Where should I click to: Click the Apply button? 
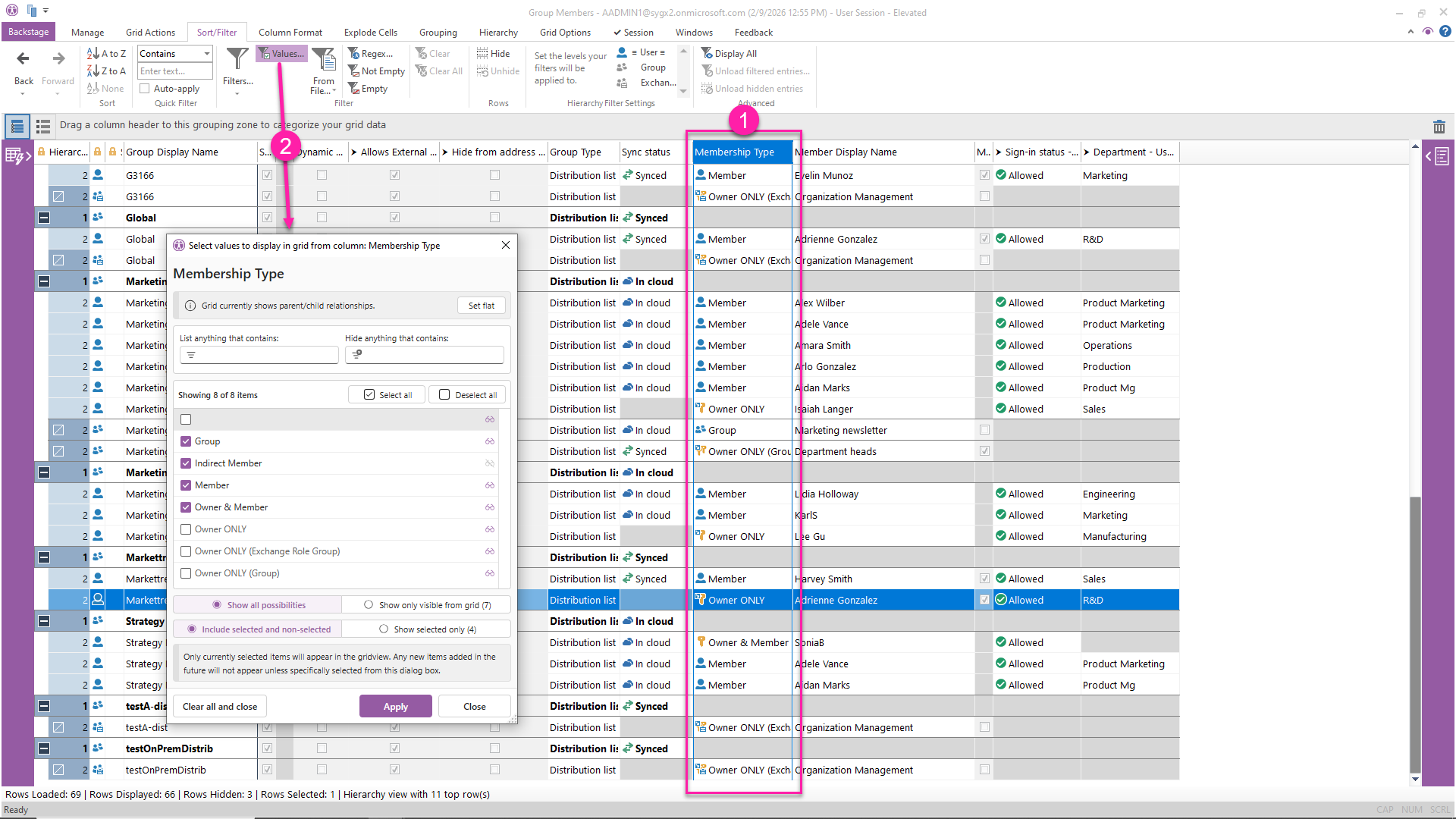coord(395,706)
